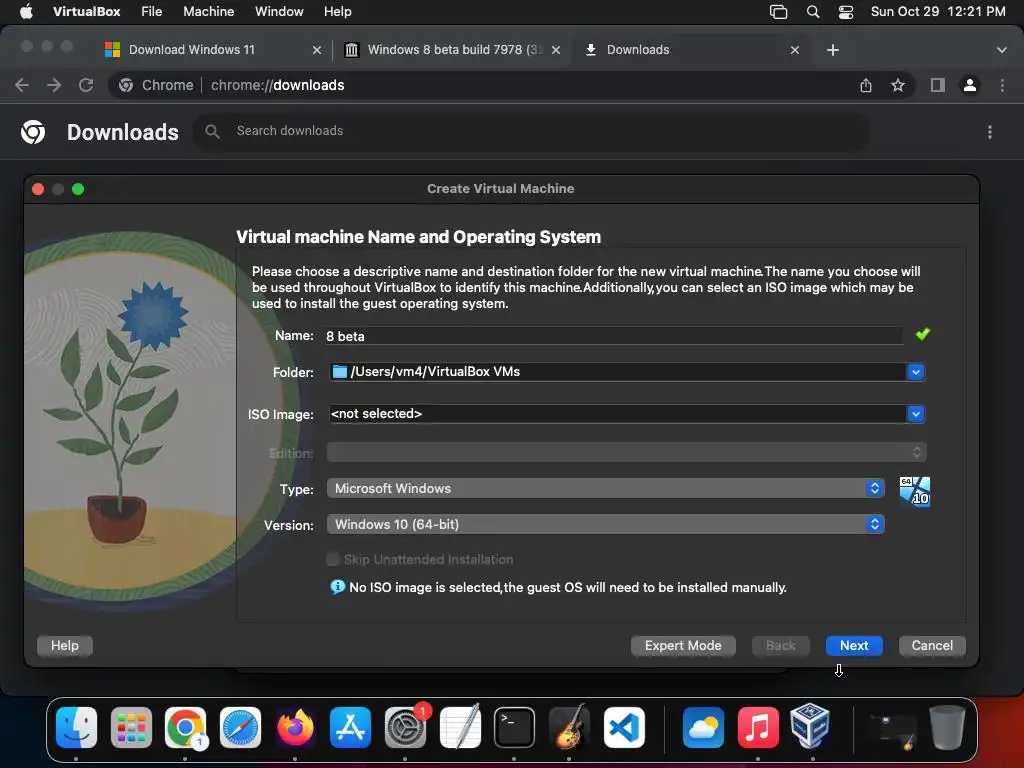Open the Edition dropdown
This screenshot has height=768, width=1024.
click(x=626, y=452)
